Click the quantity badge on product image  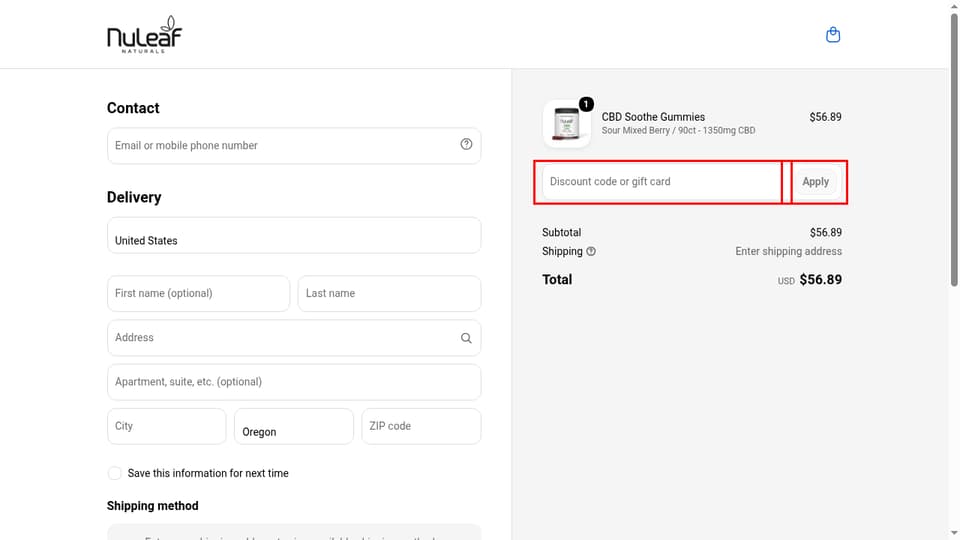pyautogui.click(x=586, y=104)
